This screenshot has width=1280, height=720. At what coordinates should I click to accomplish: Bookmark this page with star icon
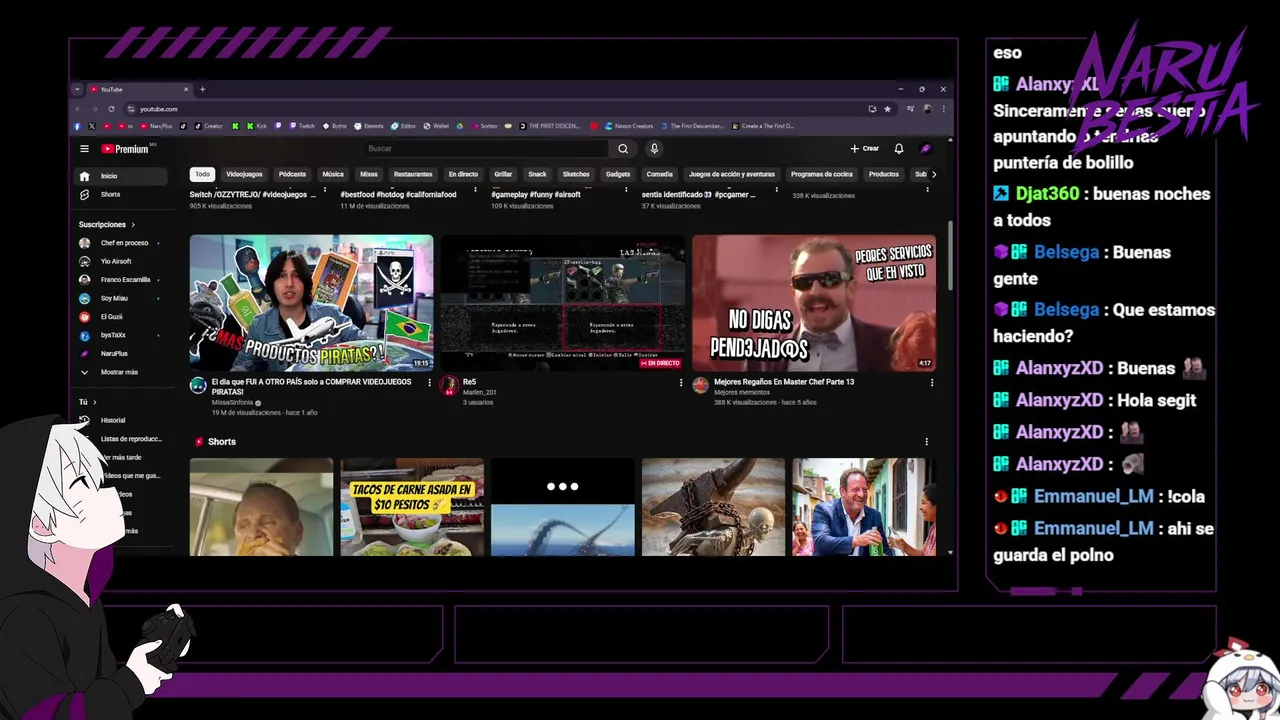[887, 109]
